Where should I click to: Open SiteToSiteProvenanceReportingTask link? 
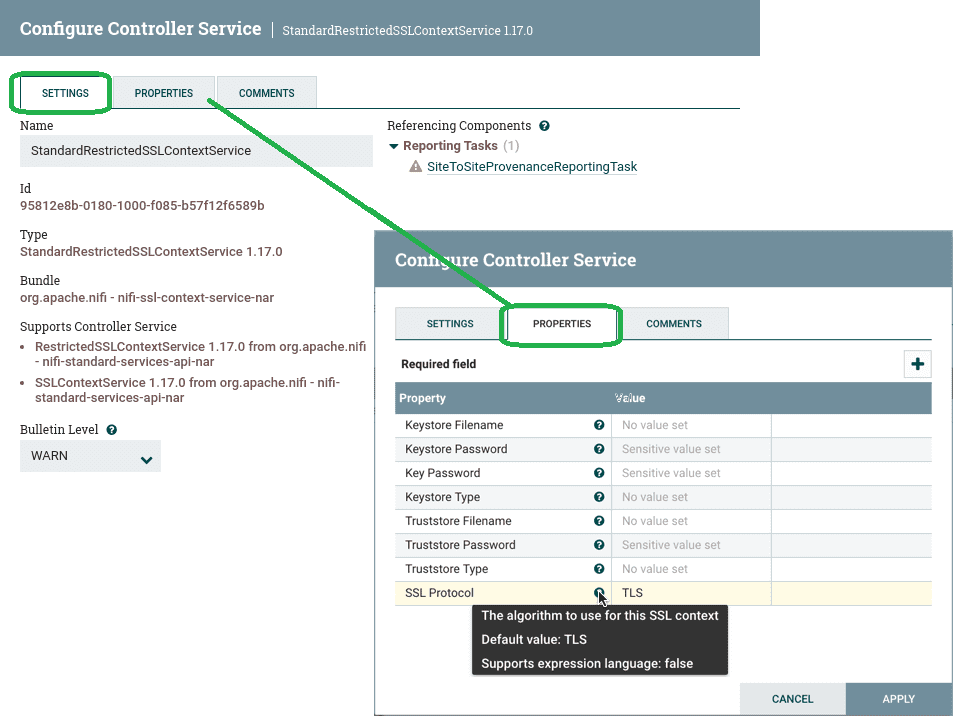coord(531,167)
